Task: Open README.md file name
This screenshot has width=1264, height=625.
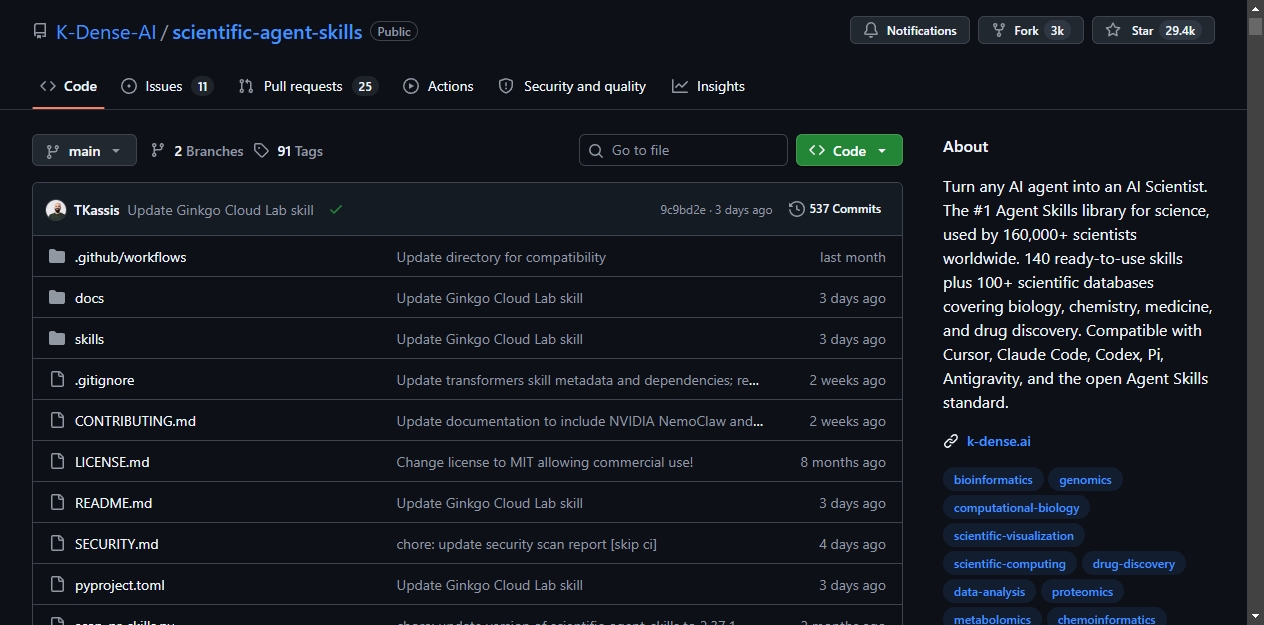Action: click(113, 503)
